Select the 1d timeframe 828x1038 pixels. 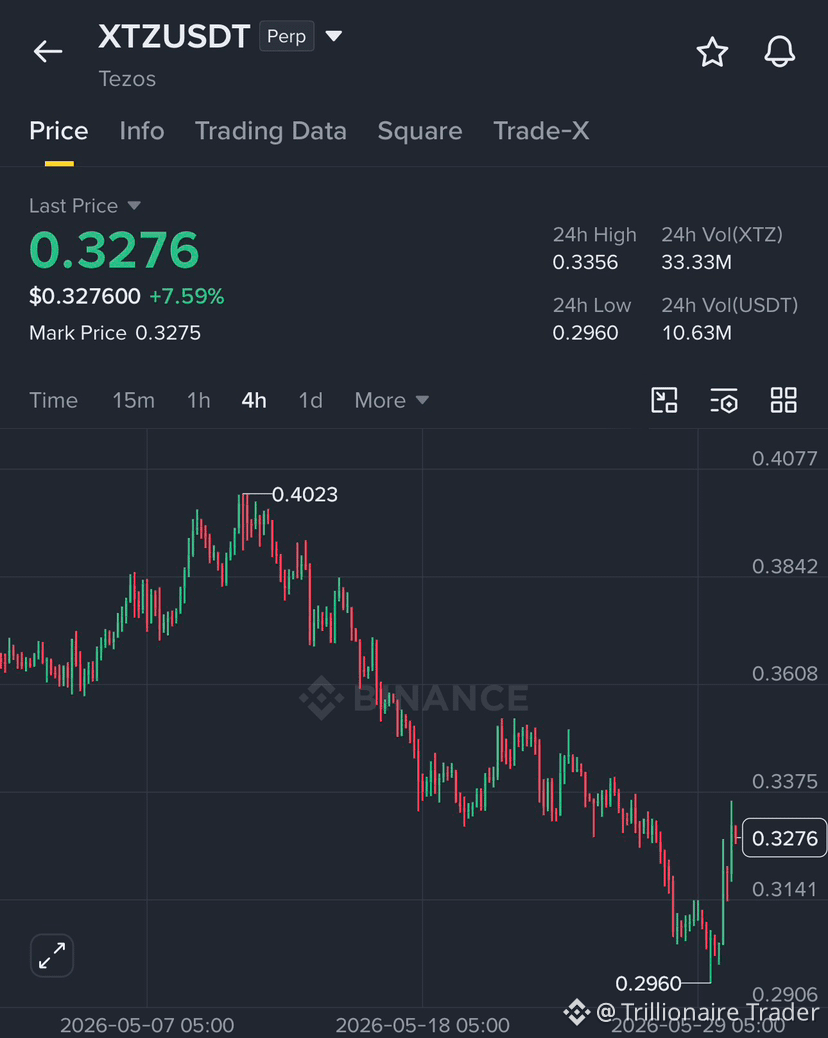[x=310, y=400]
